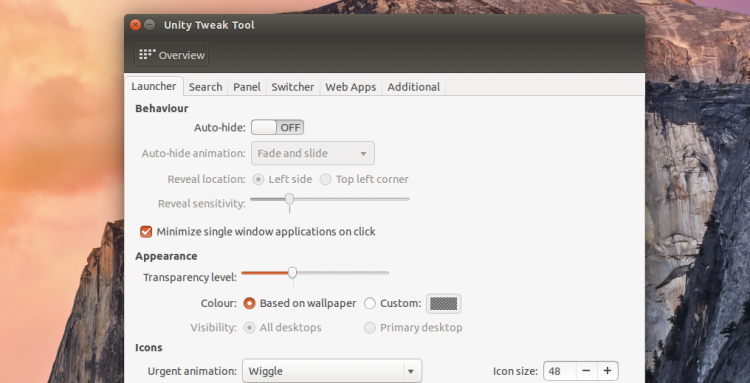Select the Custom colour radio button
The image size is (750, 383).
click(370, 303)
